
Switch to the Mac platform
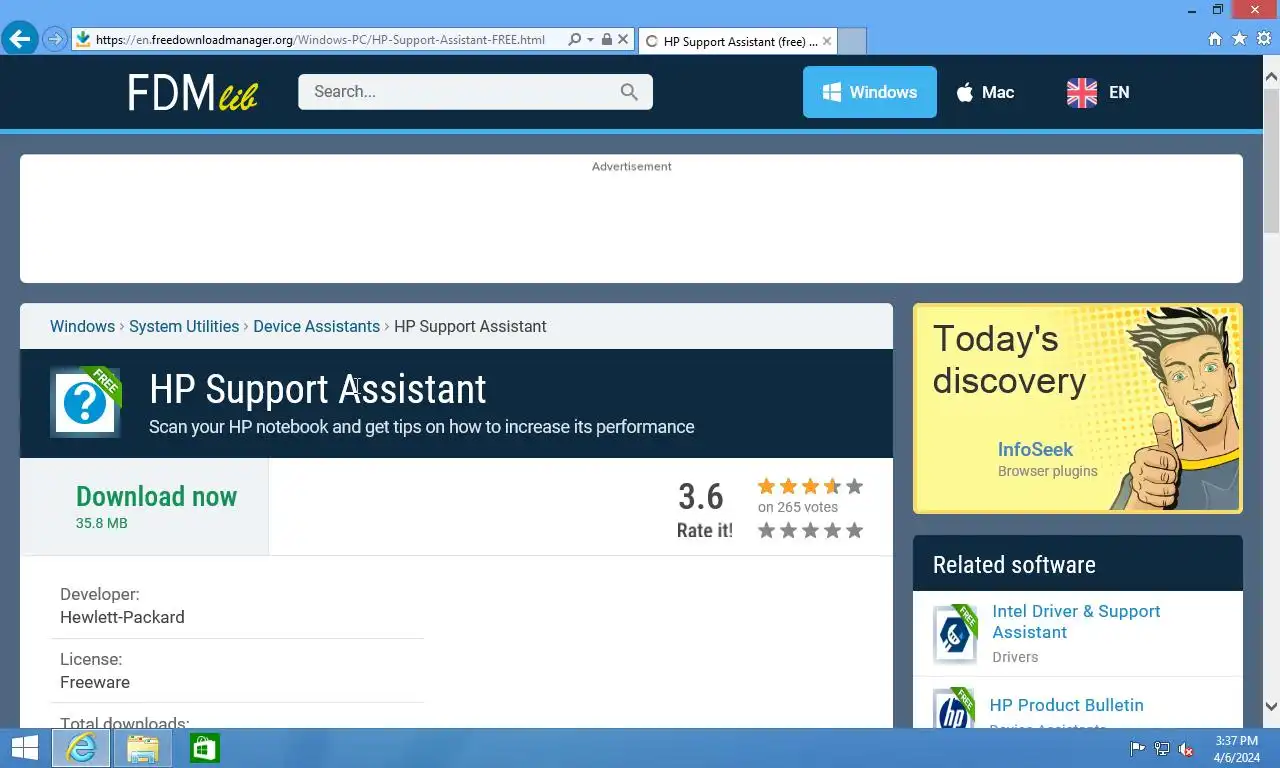(985, 92)
